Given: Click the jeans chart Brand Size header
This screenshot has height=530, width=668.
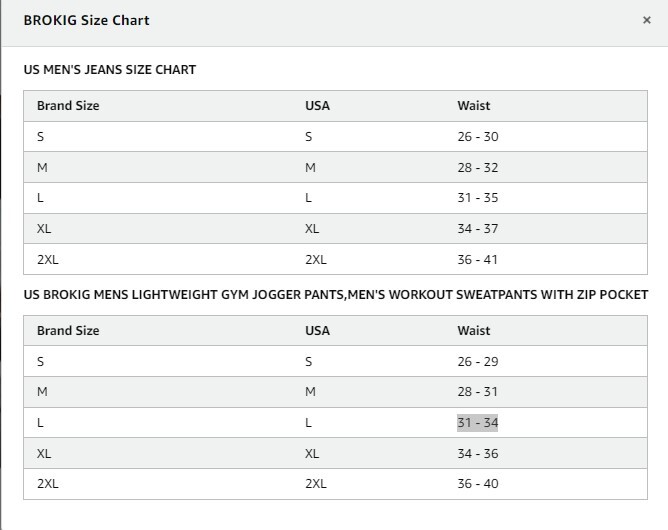Looking at the screenshot, I should coord(68,106).
